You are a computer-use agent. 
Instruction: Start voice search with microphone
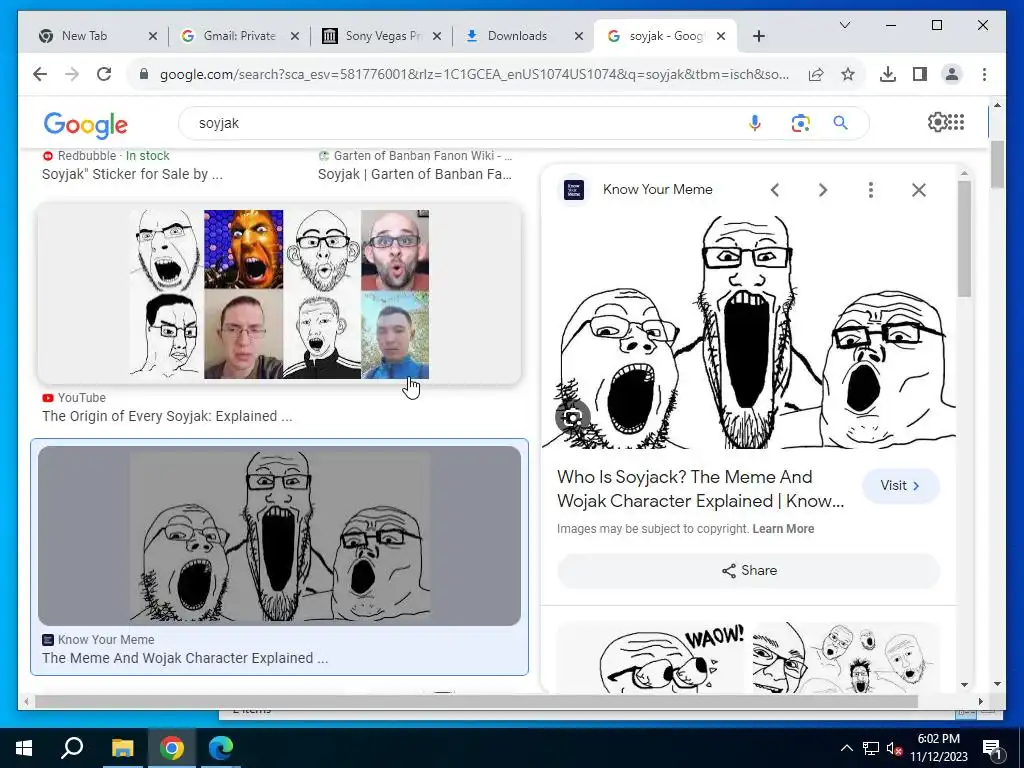[x=755, y=123]
